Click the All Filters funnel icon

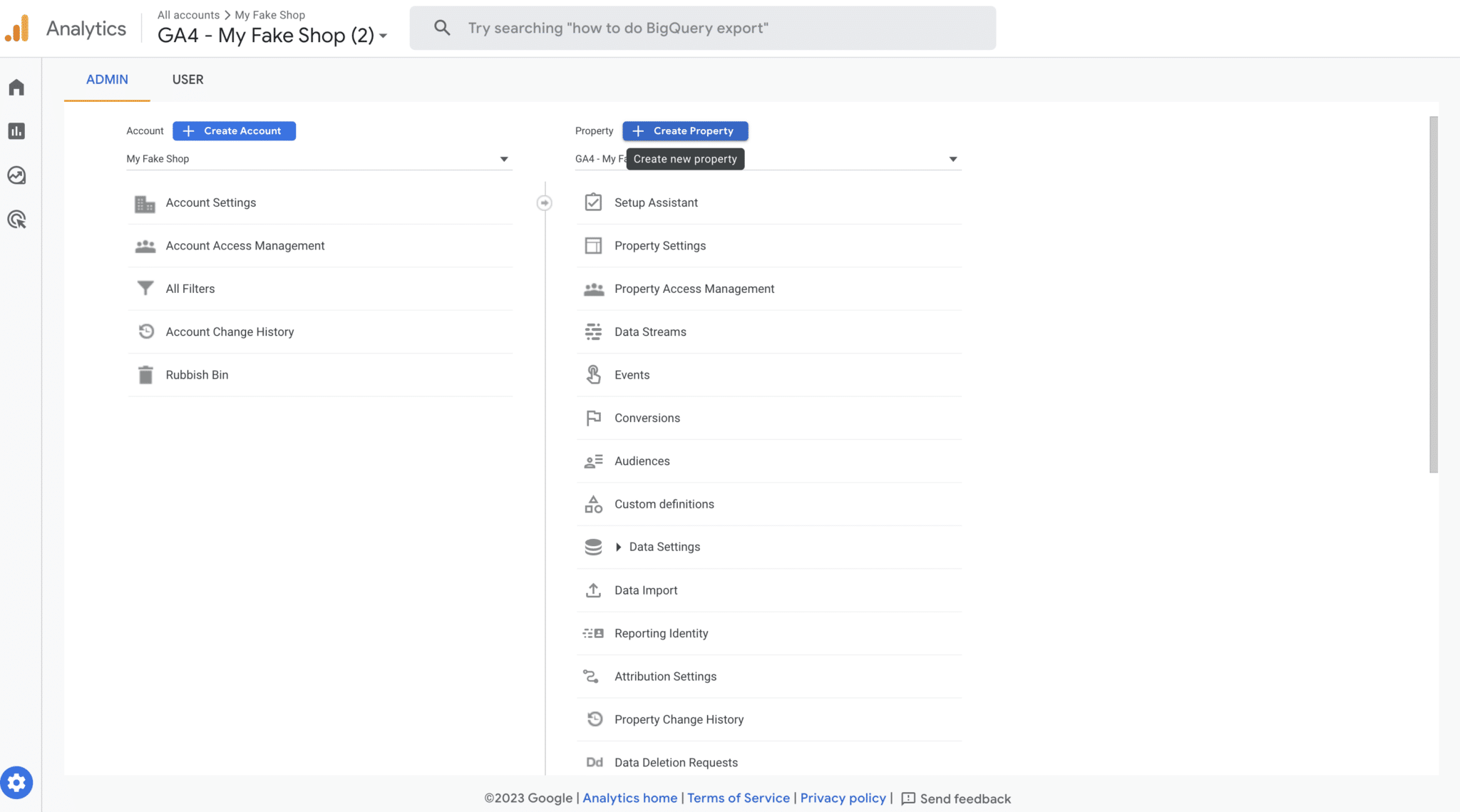145,289
